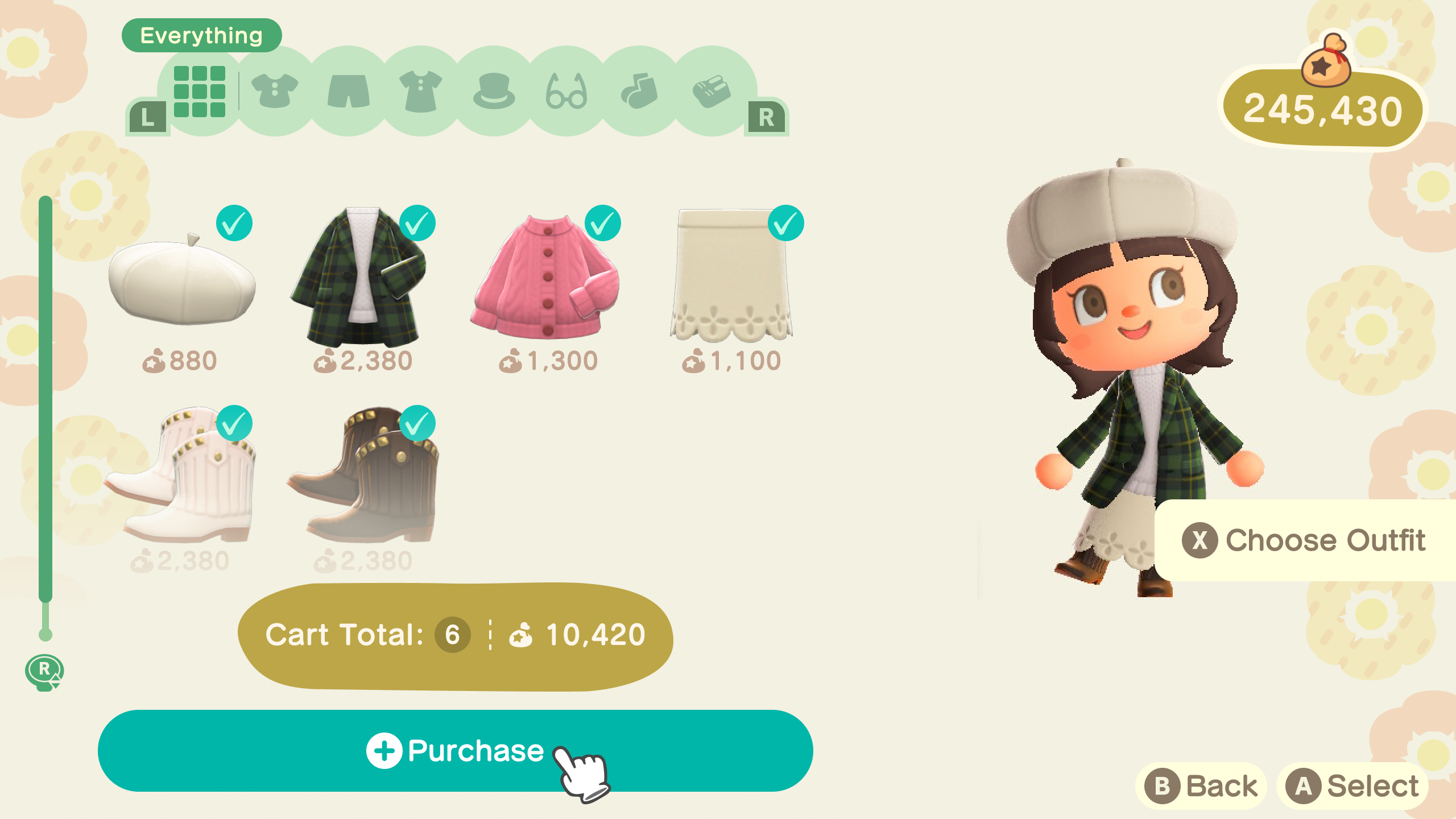Image resolution: width=1456 pixels, height=819 pixels.
Task: Select the brown cowboy boots thumbnail
Action: pos(363,475)
